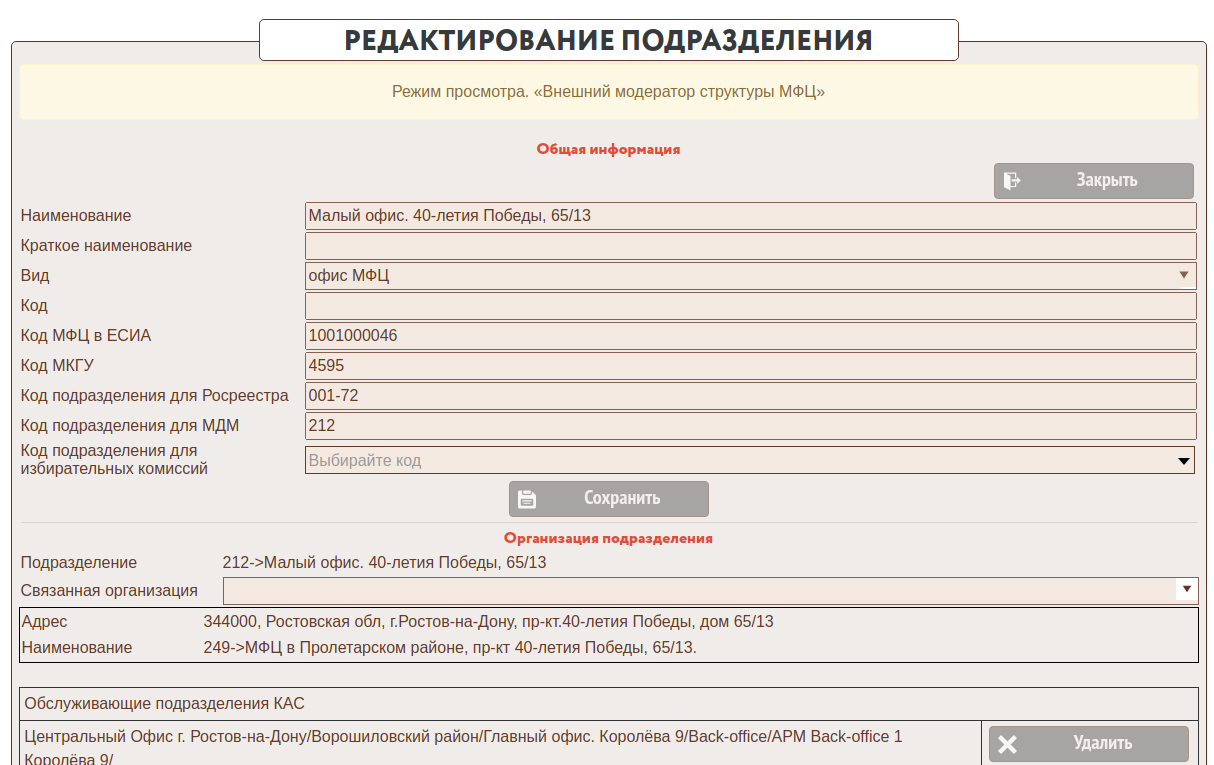Click the empty Код input field
This screenshot has width=1214, height=765.
pos(750,306)
